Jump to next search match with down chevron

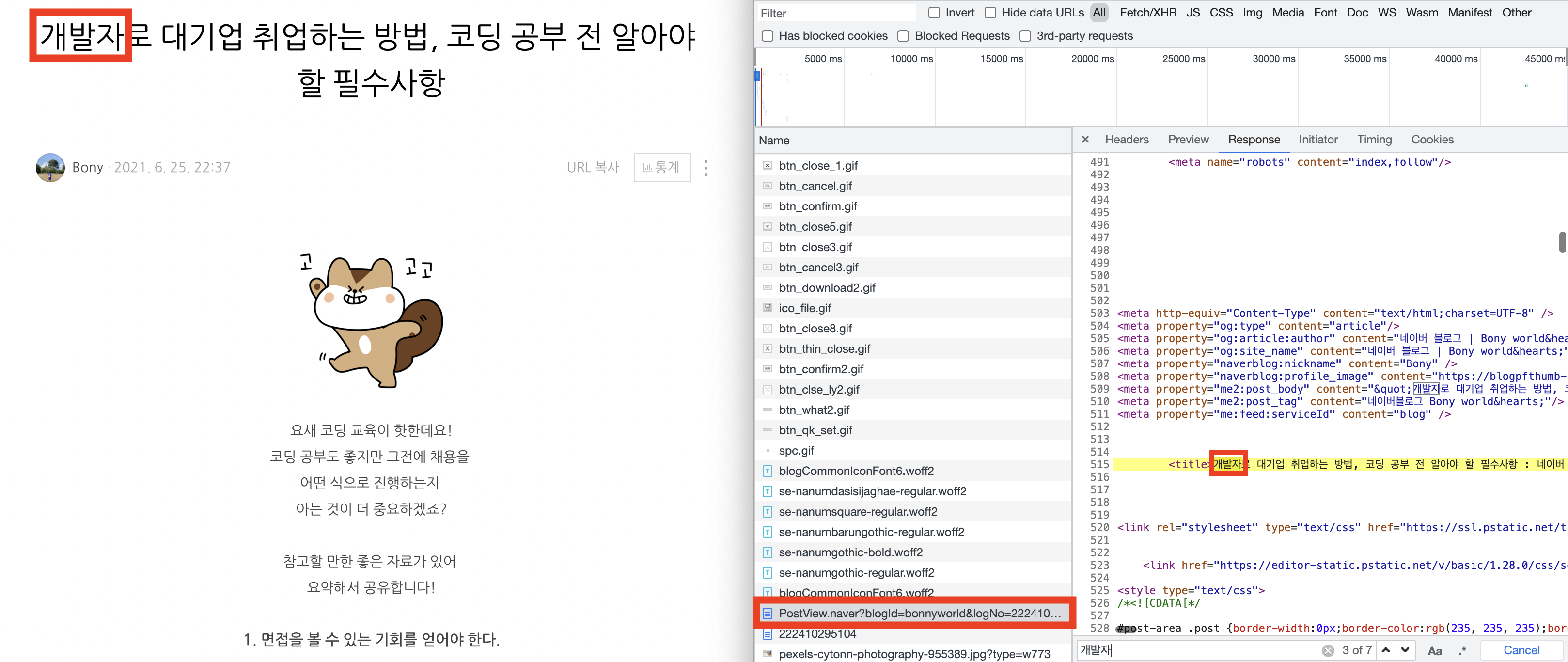(1404, 649)
